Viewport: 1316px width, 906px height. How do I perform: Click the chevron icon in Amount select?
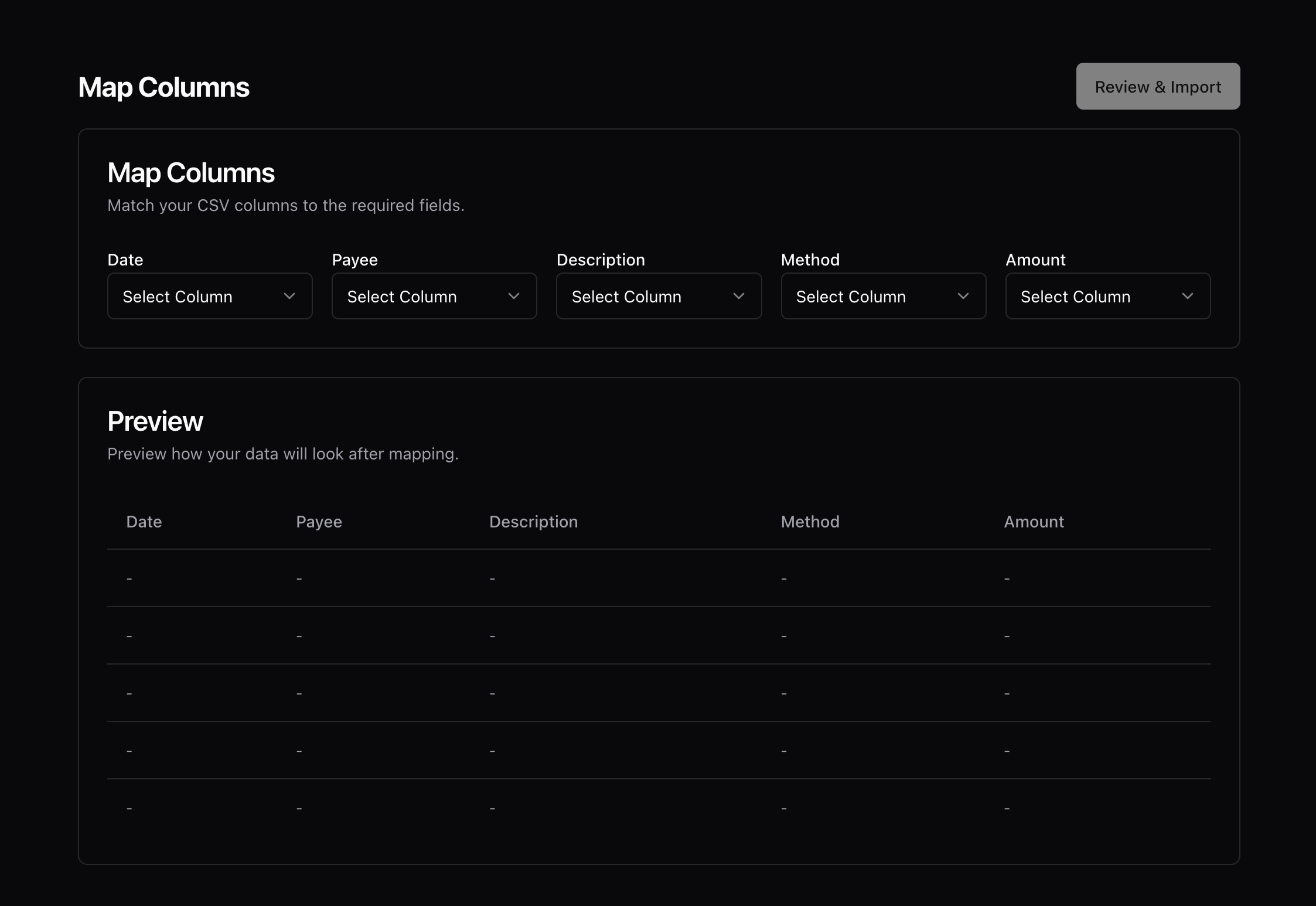tap(1188, 296)
